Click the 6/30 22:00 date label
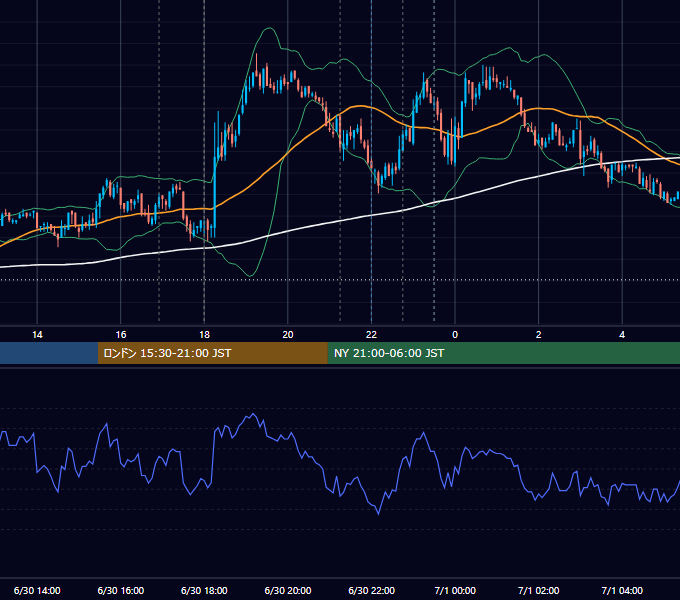680x600 pixels. point(371,590)
